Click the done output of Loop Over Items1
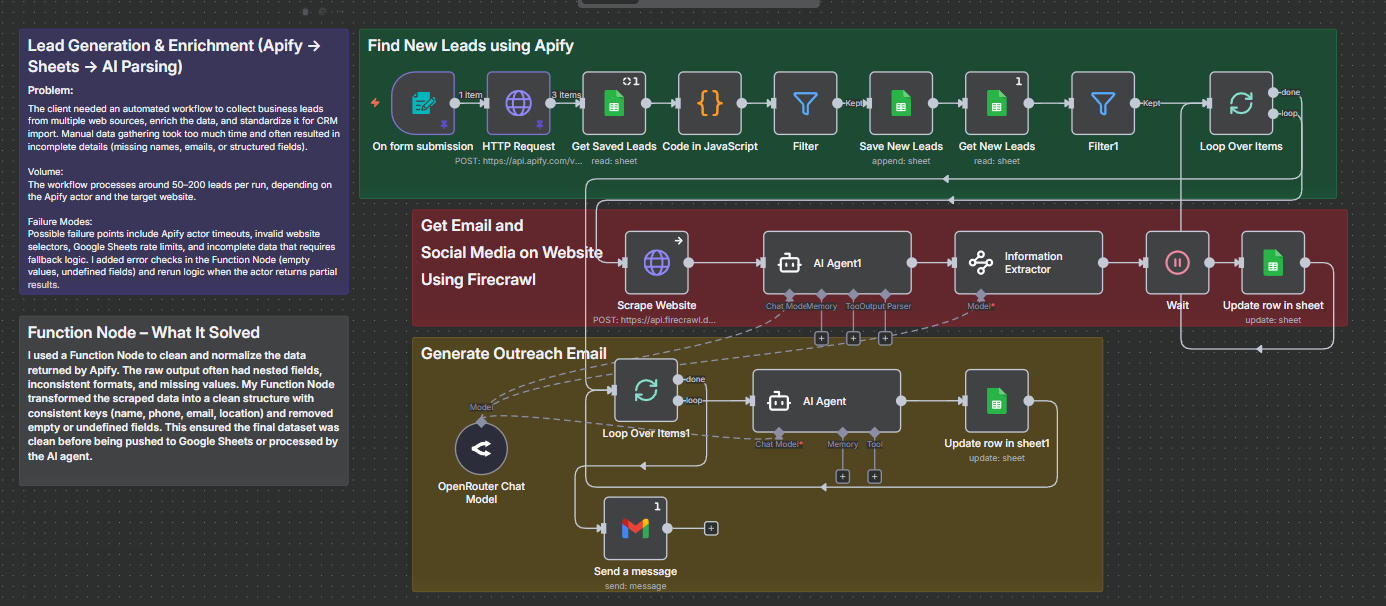Image resolution: width=1386 pixels, height=606 pixels. coord(679,380)
